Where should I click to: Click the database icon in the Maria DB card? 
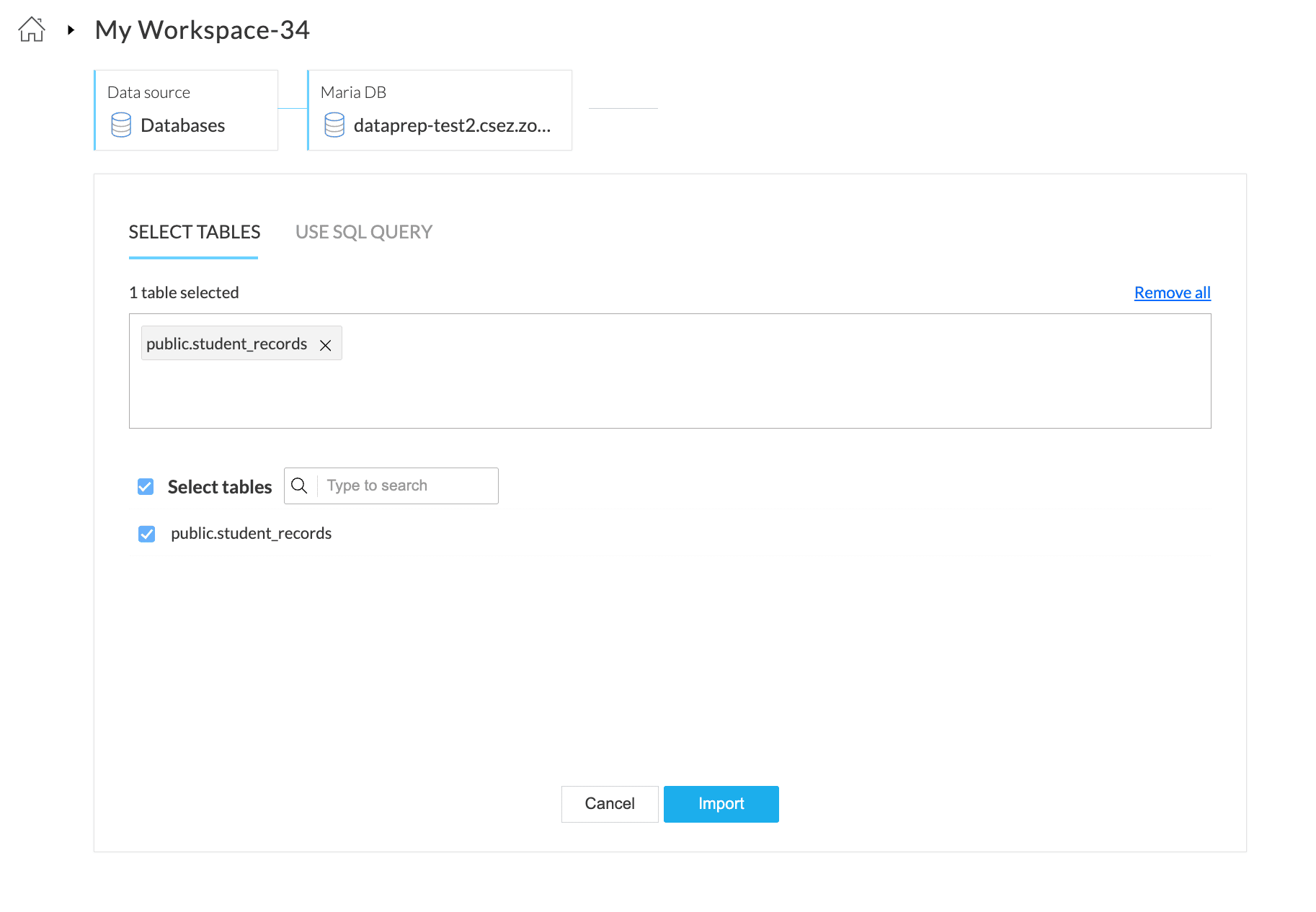[334, 125]
